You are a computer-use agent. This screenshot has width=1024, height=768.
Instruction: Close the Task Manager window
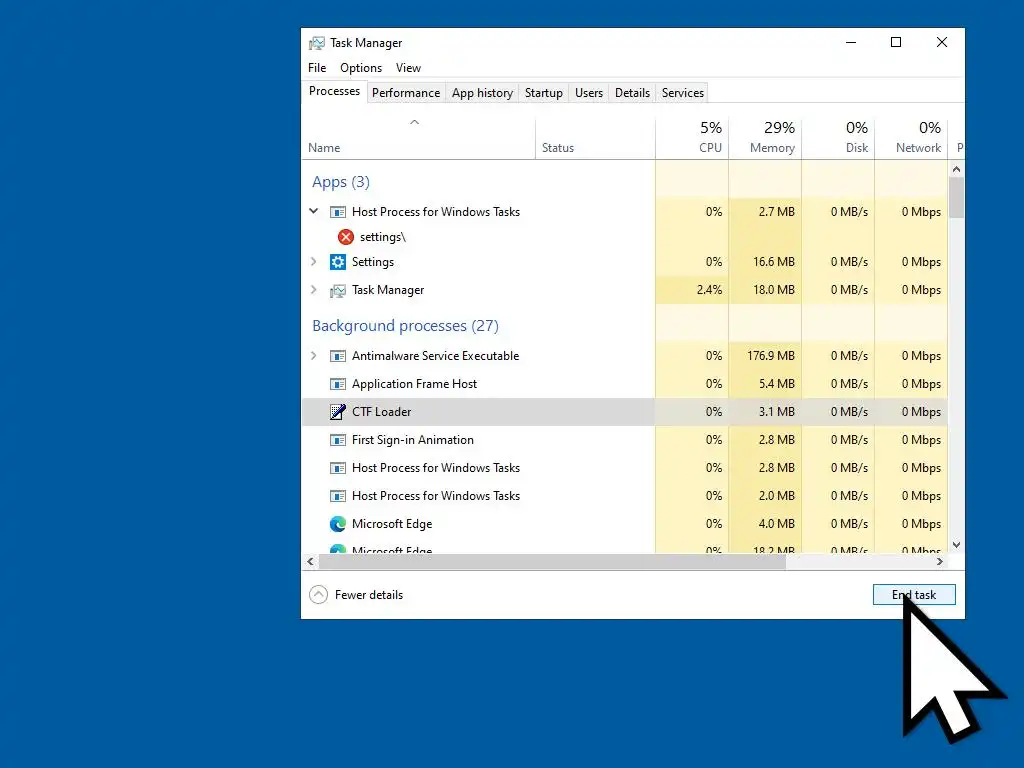click(x=942, y=42)
